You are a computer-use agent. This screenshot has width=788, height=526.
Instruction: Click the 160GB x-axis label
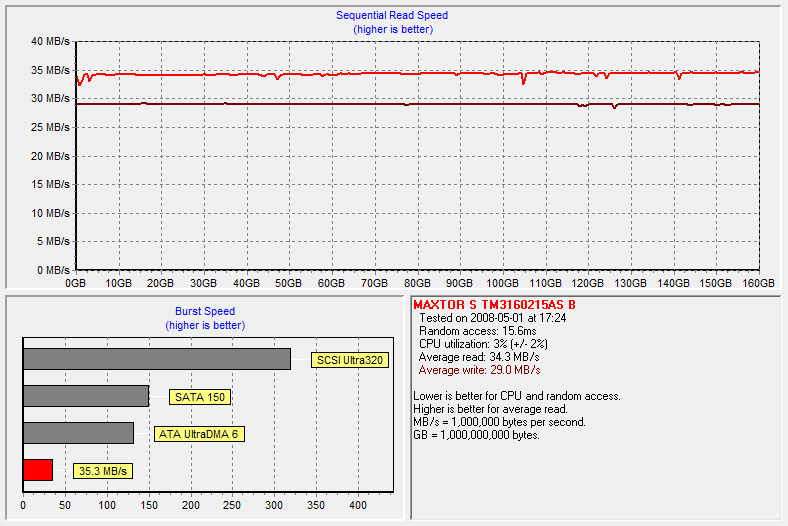coord(758,284)
